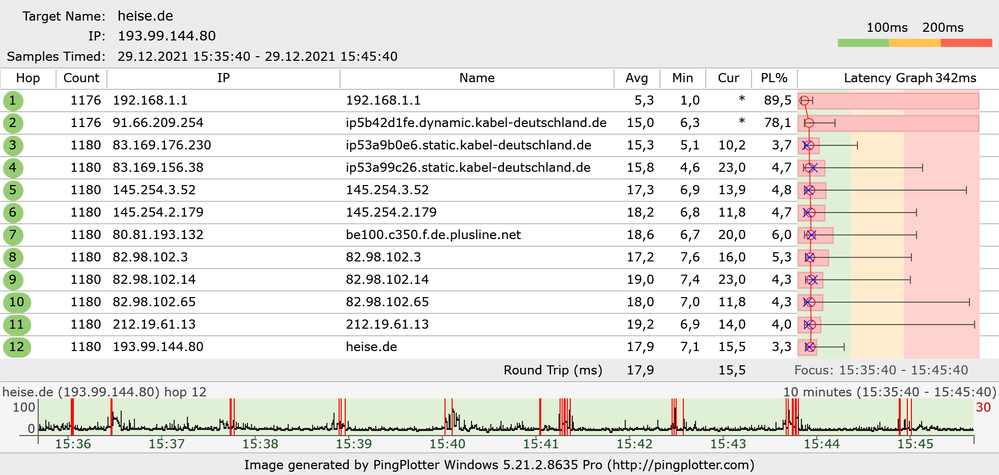Click the 15:45 timeline tick label
The width and height of the screenshot is (999, 475).
(x=914, y=443)
